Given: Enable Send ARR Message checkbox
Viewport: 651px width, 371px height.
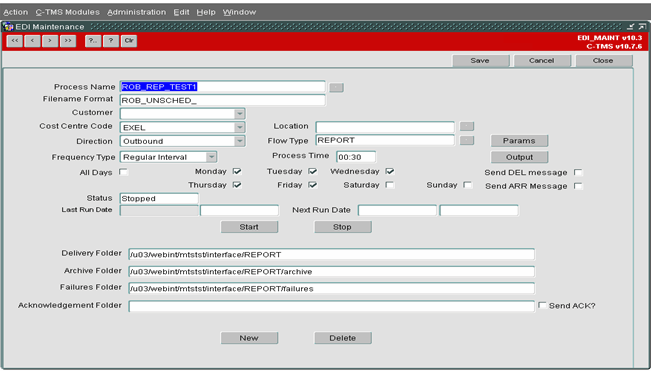Looking at the screenshot, I should coord(578,186).
